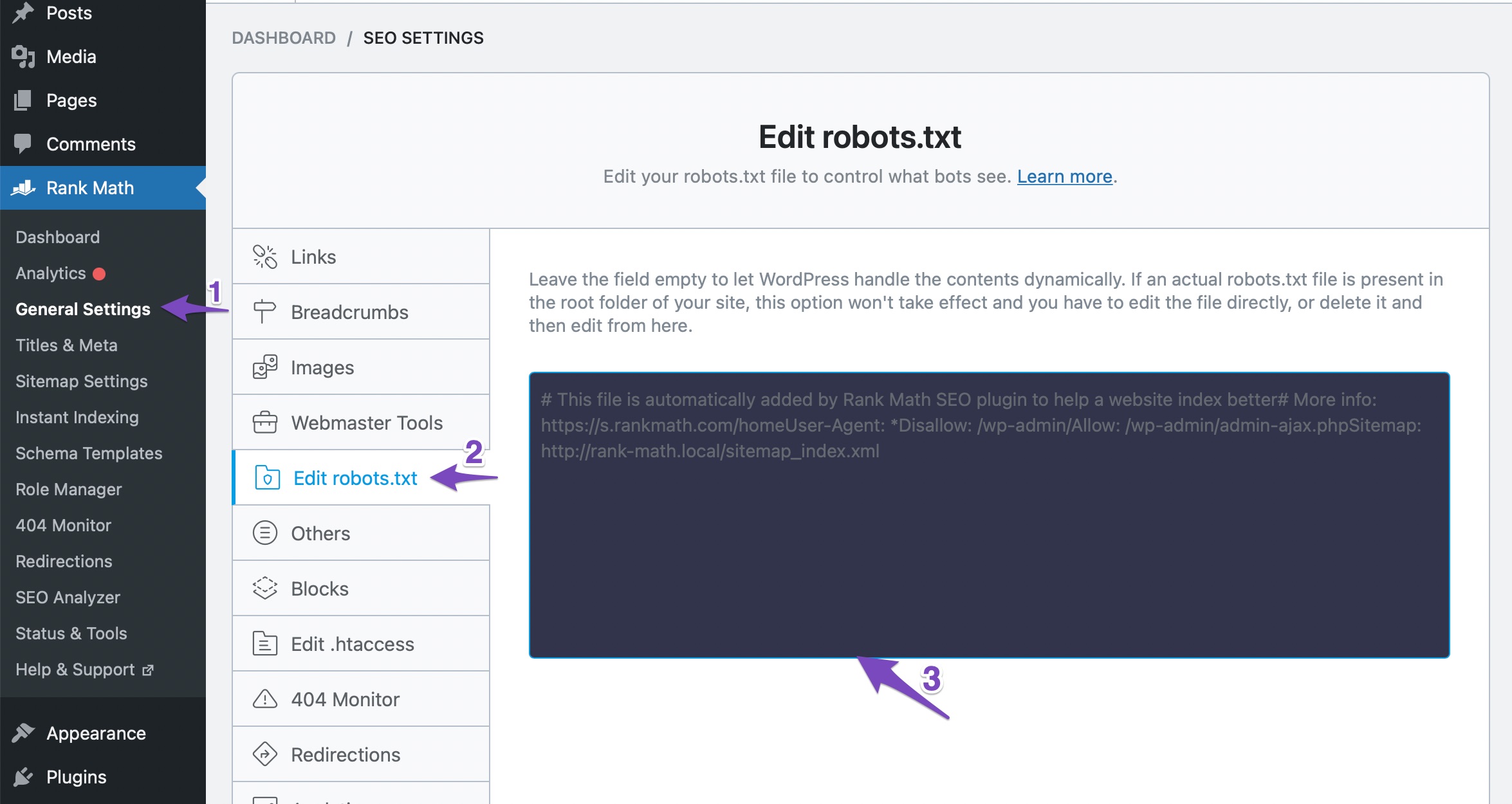Viewport: 1512px width, 804px height.
Task: Select Sitemap Settings in Rank Math
Action: pos(82,381)
